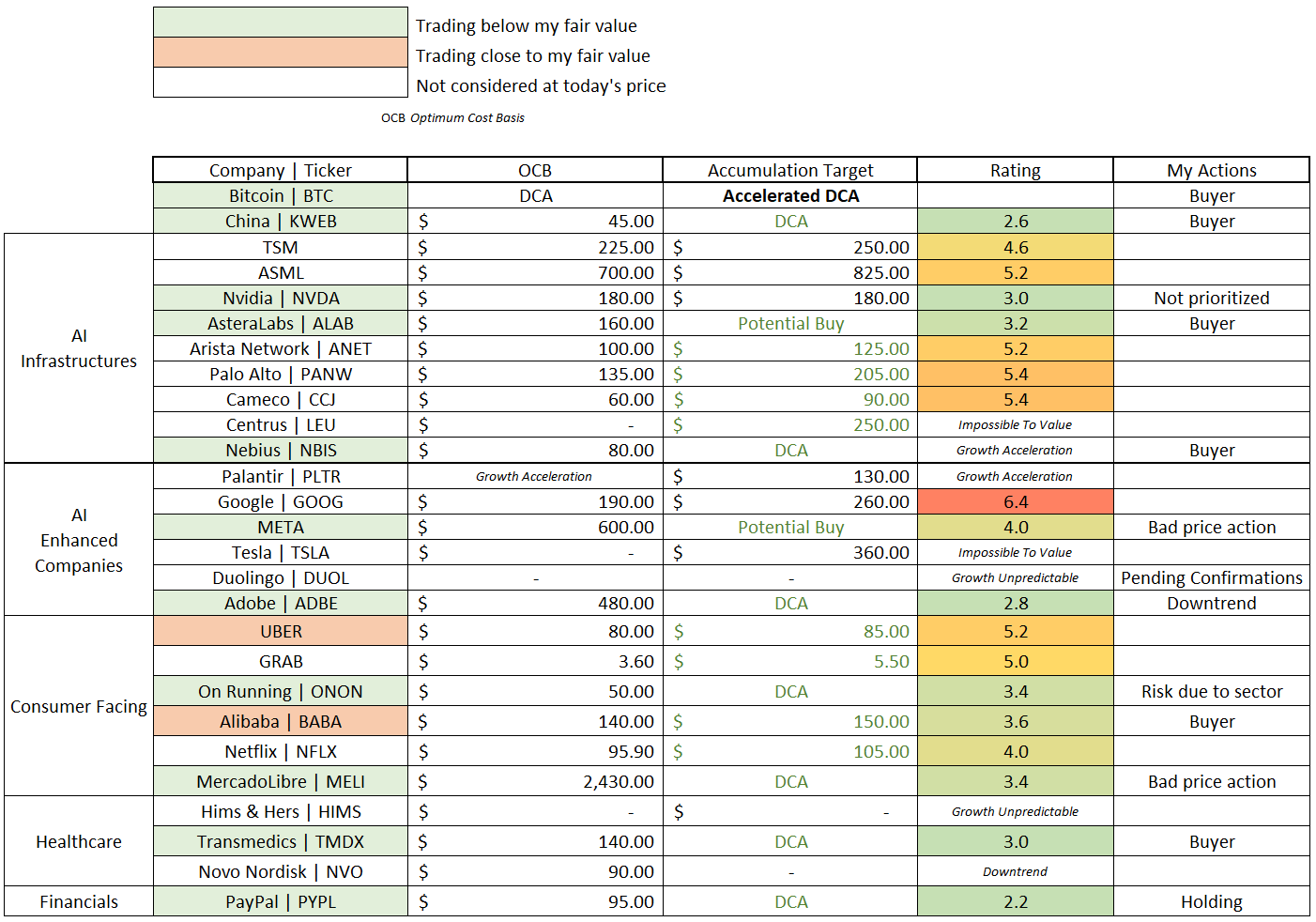Click the 95.90 OCB value for Netflix
Viewport: 1316px width, 922px height.
pyautogui.click(x=535, y=751)
